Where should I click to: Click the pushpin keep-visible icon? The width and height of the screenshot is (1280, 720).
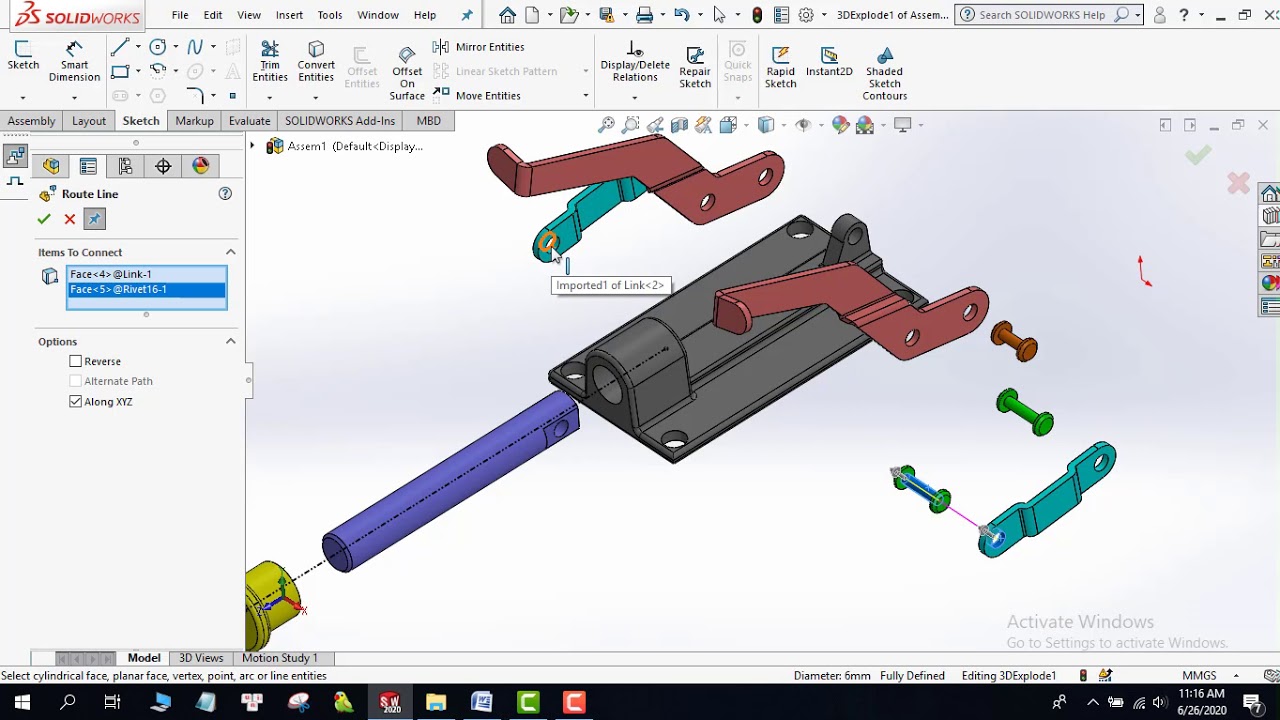94,219
